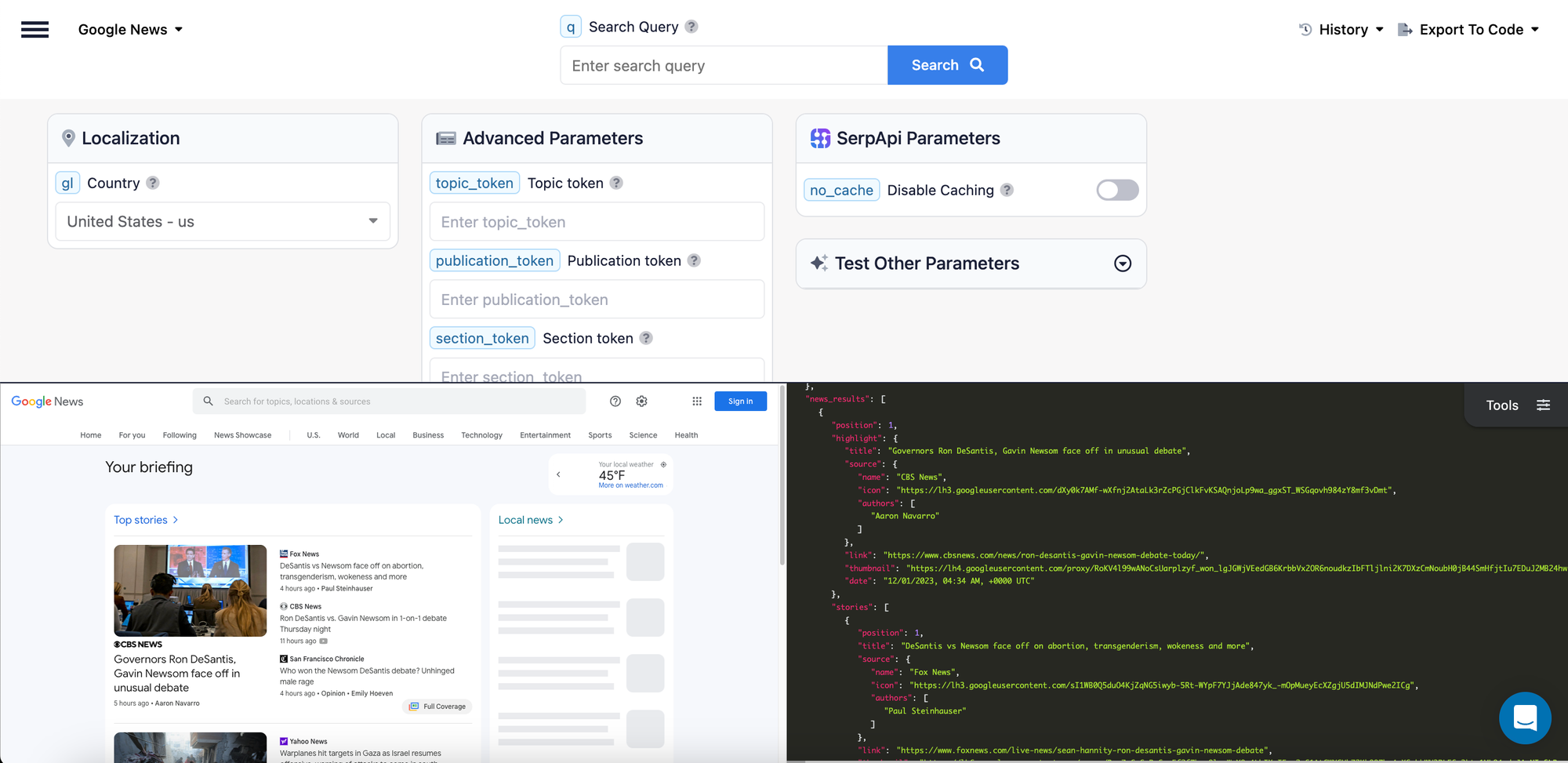This screenshot has height=763, width=1568.
Task: Click the Enter publication_token input field
Action: pyautogui.click(x=597, y=300)
